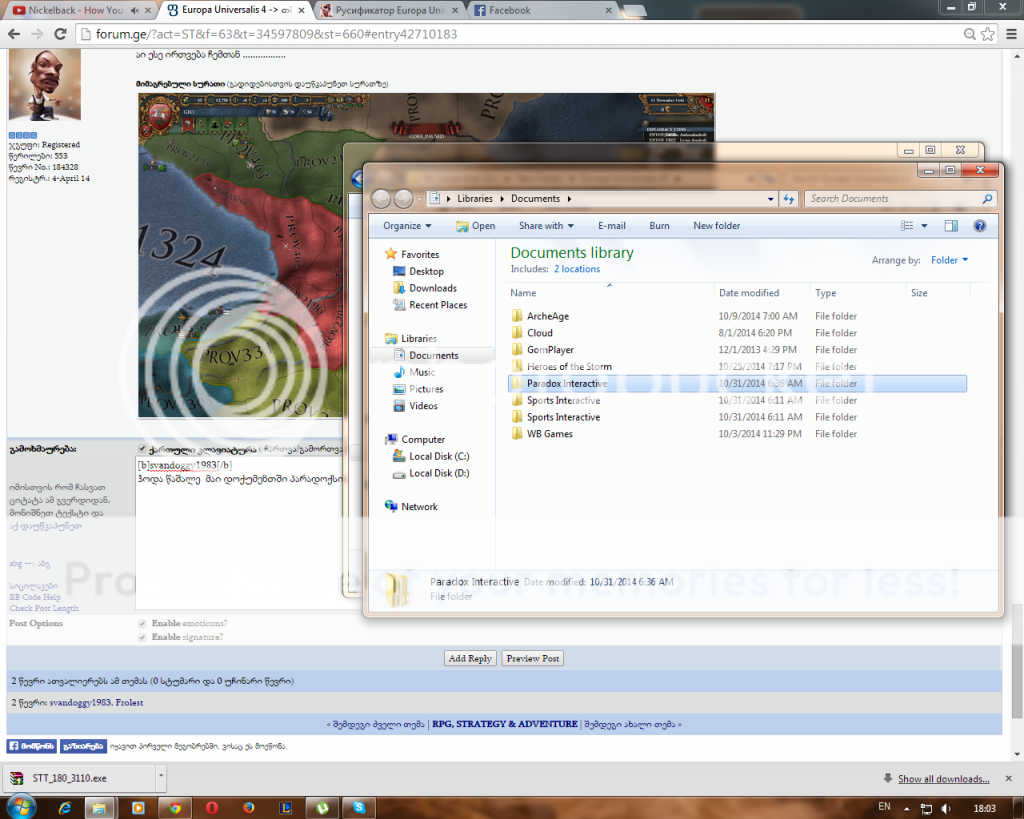The width and height of the screenshot is (1024, 819).
Task: Toggle the Enable signature checkbox
Action: (143, 637)
